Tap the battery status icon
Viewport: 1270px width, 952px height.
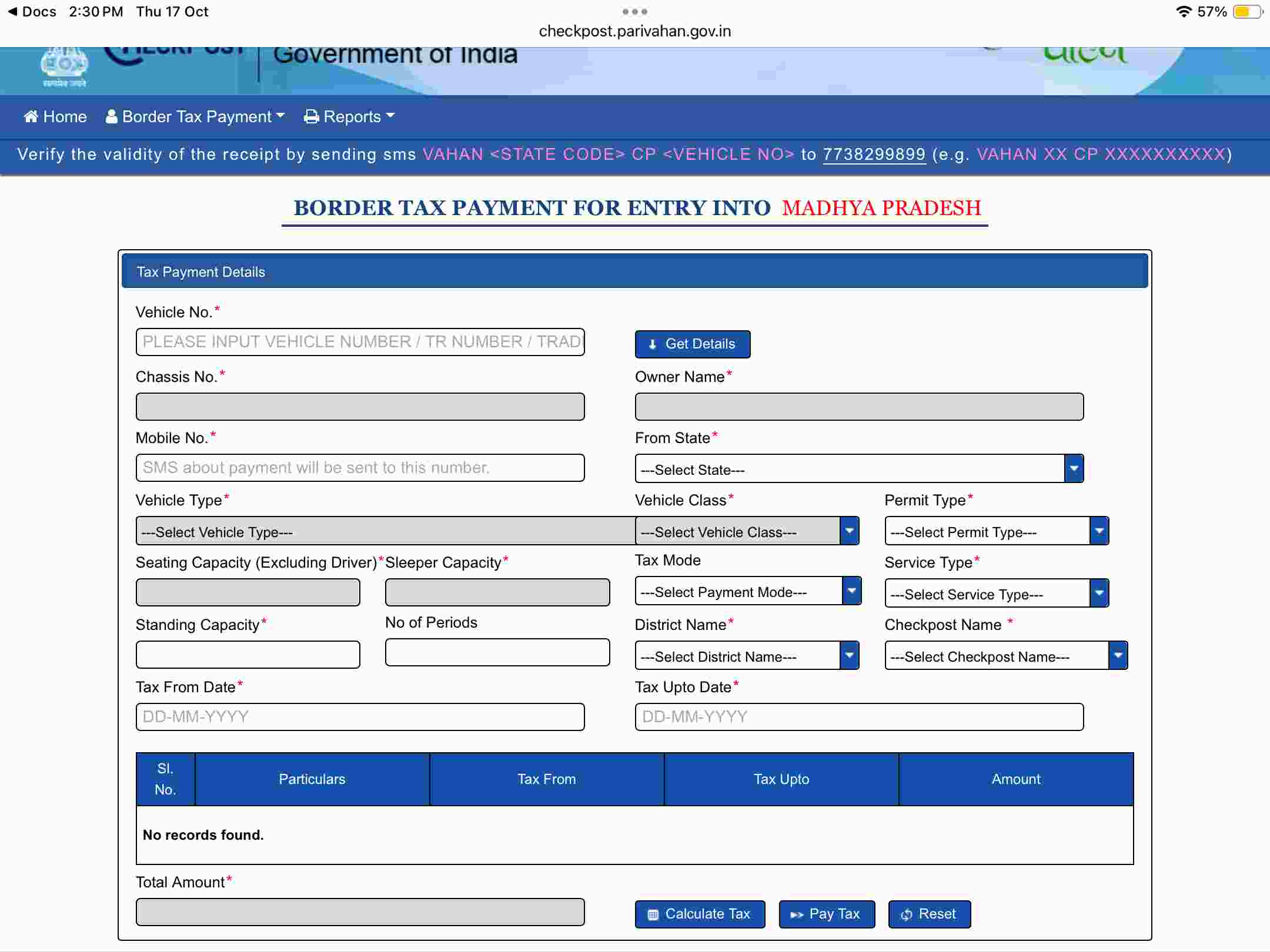[x=1247, y=12]
